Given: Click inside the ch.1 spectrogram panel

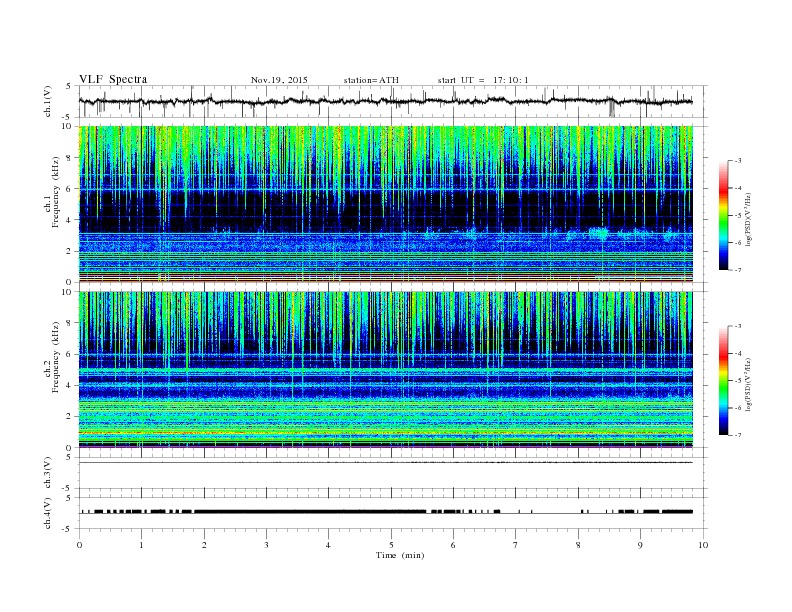Looking at the screenshot, I should tap(386, 204).
